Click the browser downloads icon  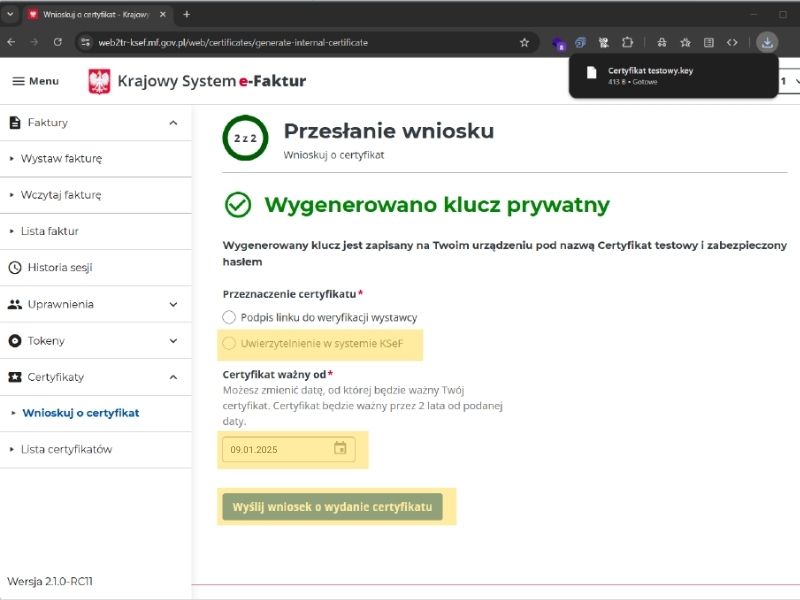[766, 42]
